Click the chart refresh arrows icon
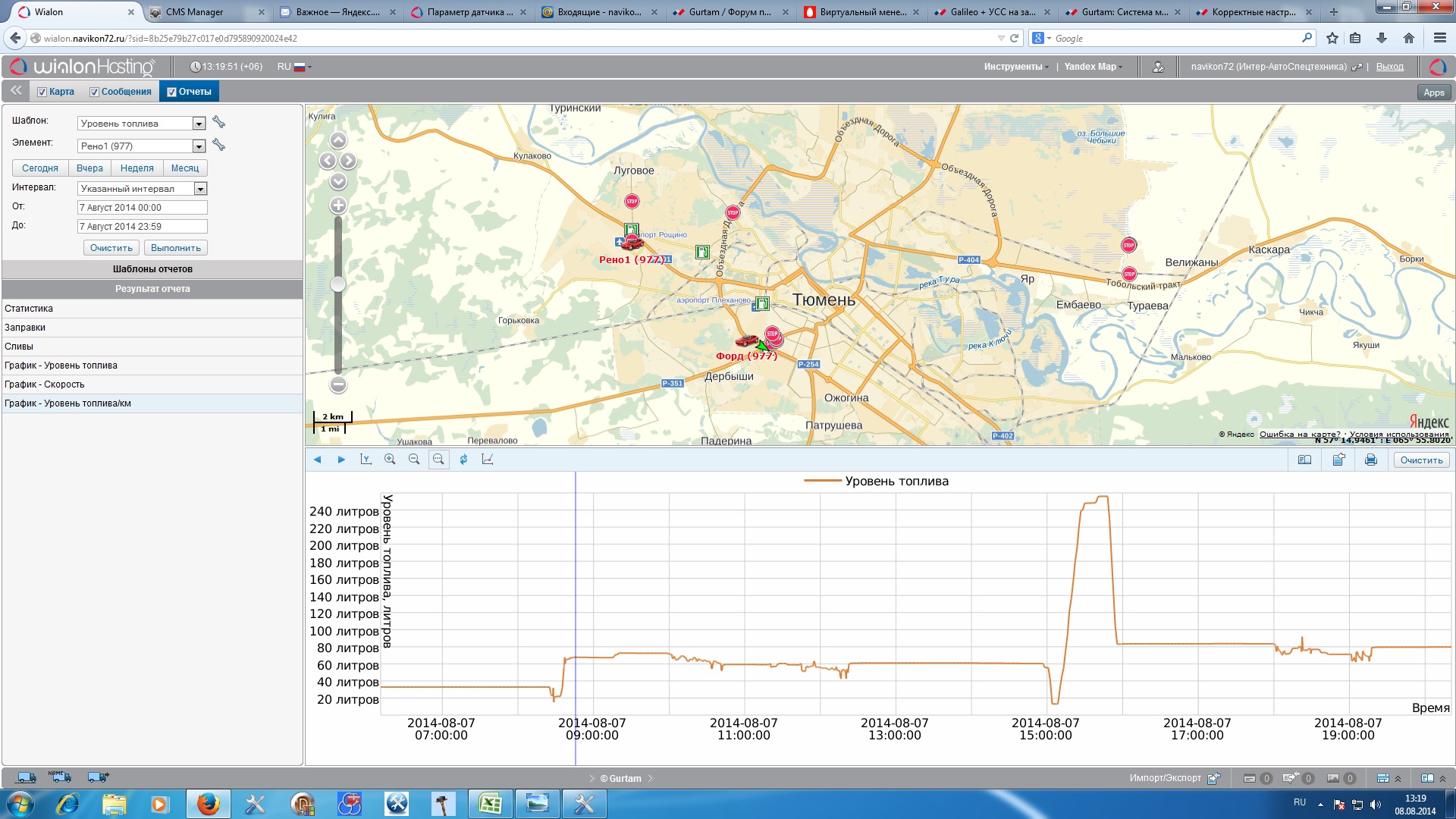Screen dimensions: 1456x819 [463, 460]
